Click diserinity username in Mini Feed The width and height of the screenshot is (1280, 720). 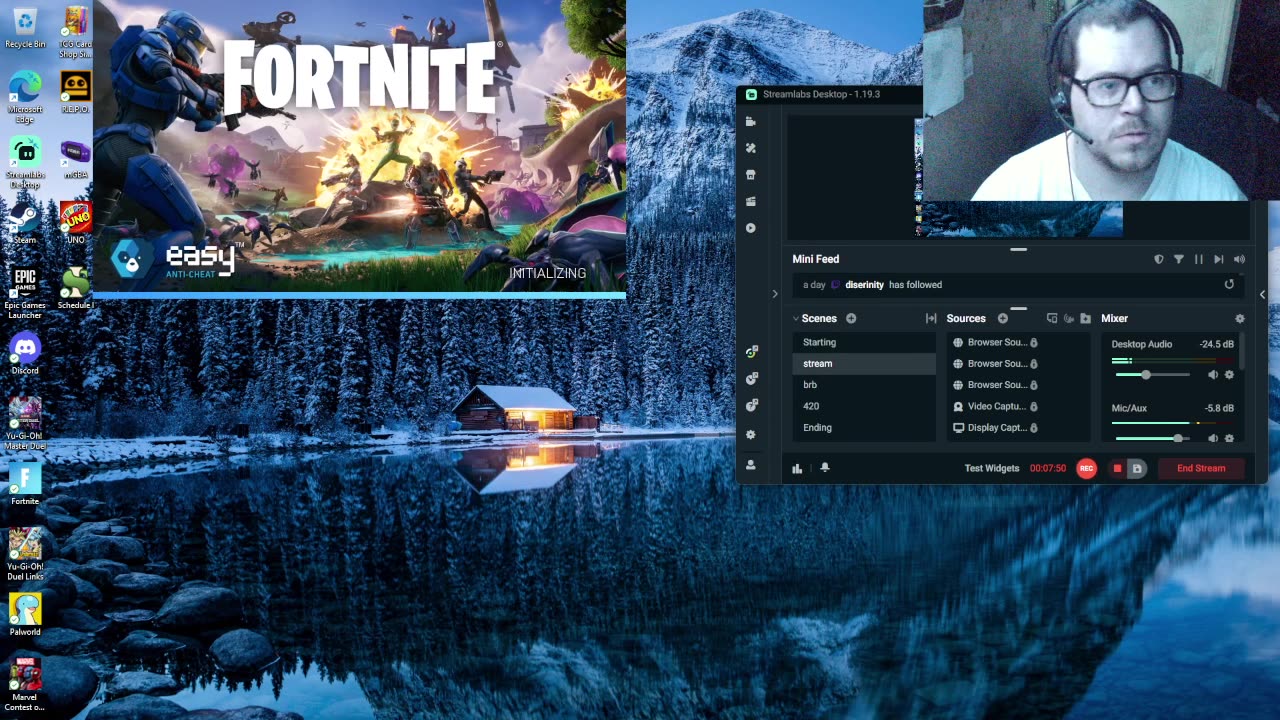pos(865,285)
